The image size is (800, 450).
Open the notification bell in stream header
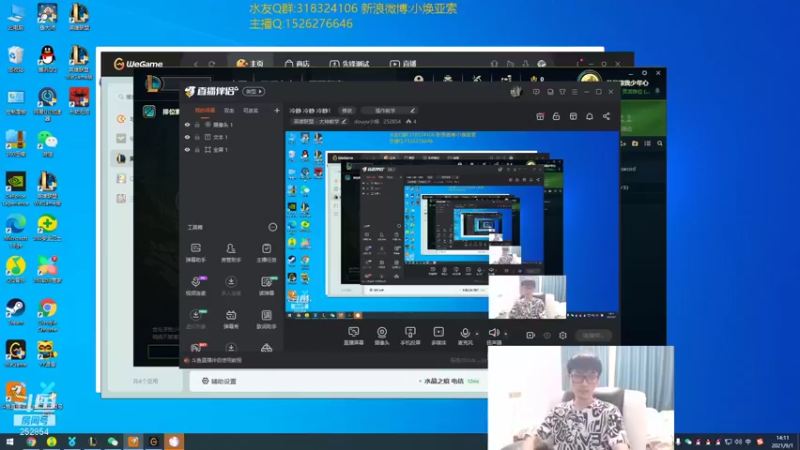point(589,116)
